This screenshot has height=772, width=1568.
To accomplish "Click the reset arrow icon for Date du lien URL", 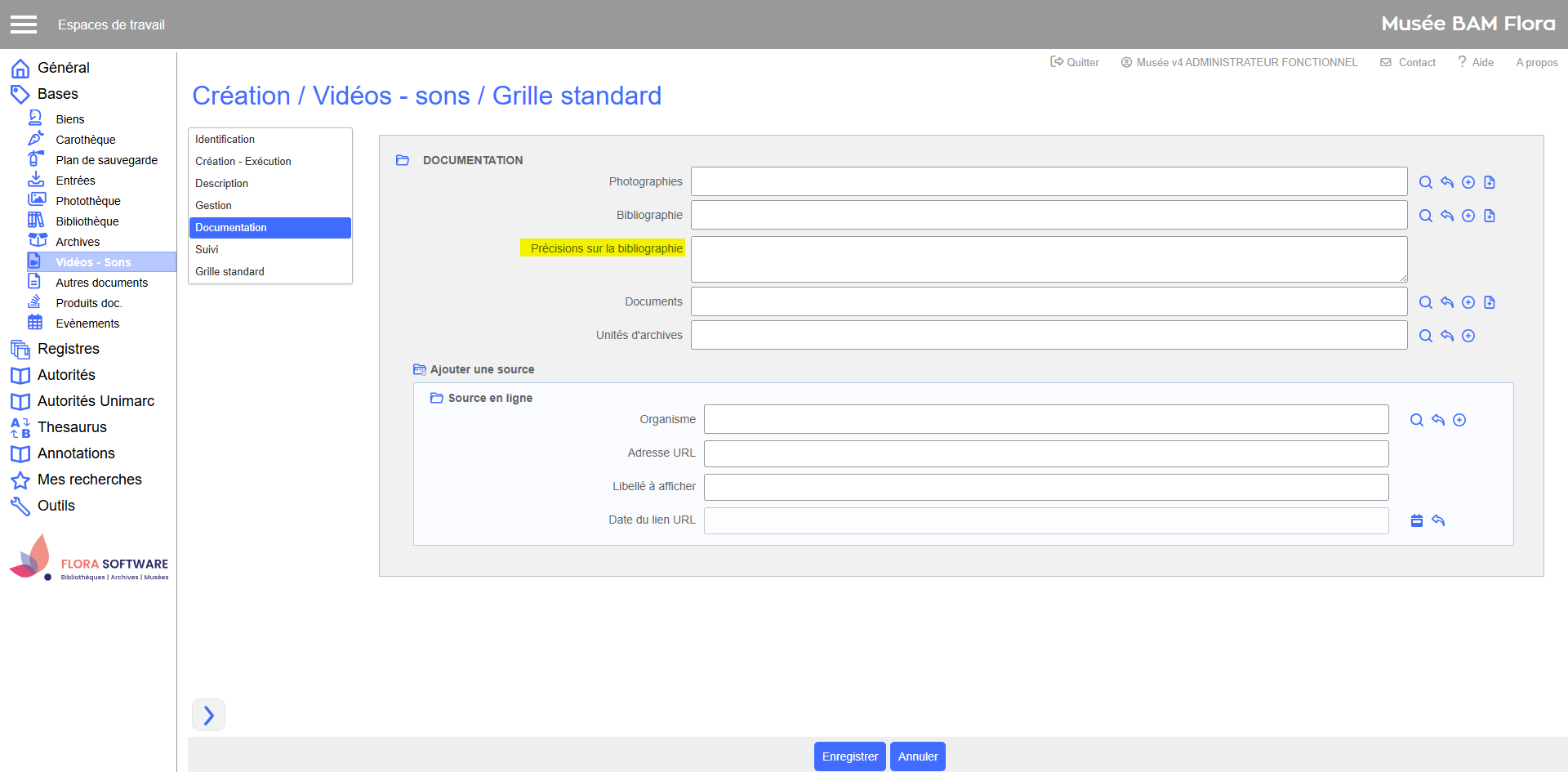I will [1438, 520].
